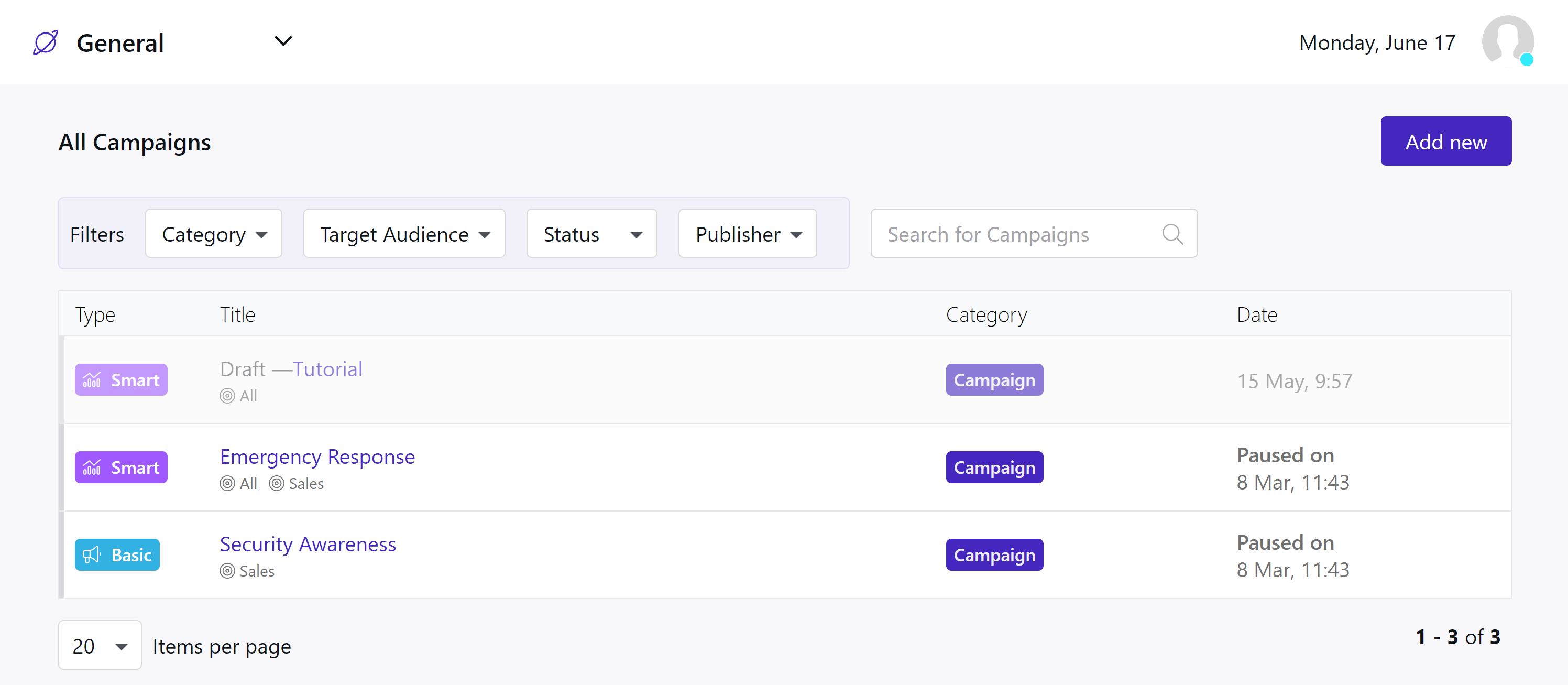Viewport: 1568px width, 685px height.
Task: Open the Status filter dropdown
Action: (x=591, y=234)
